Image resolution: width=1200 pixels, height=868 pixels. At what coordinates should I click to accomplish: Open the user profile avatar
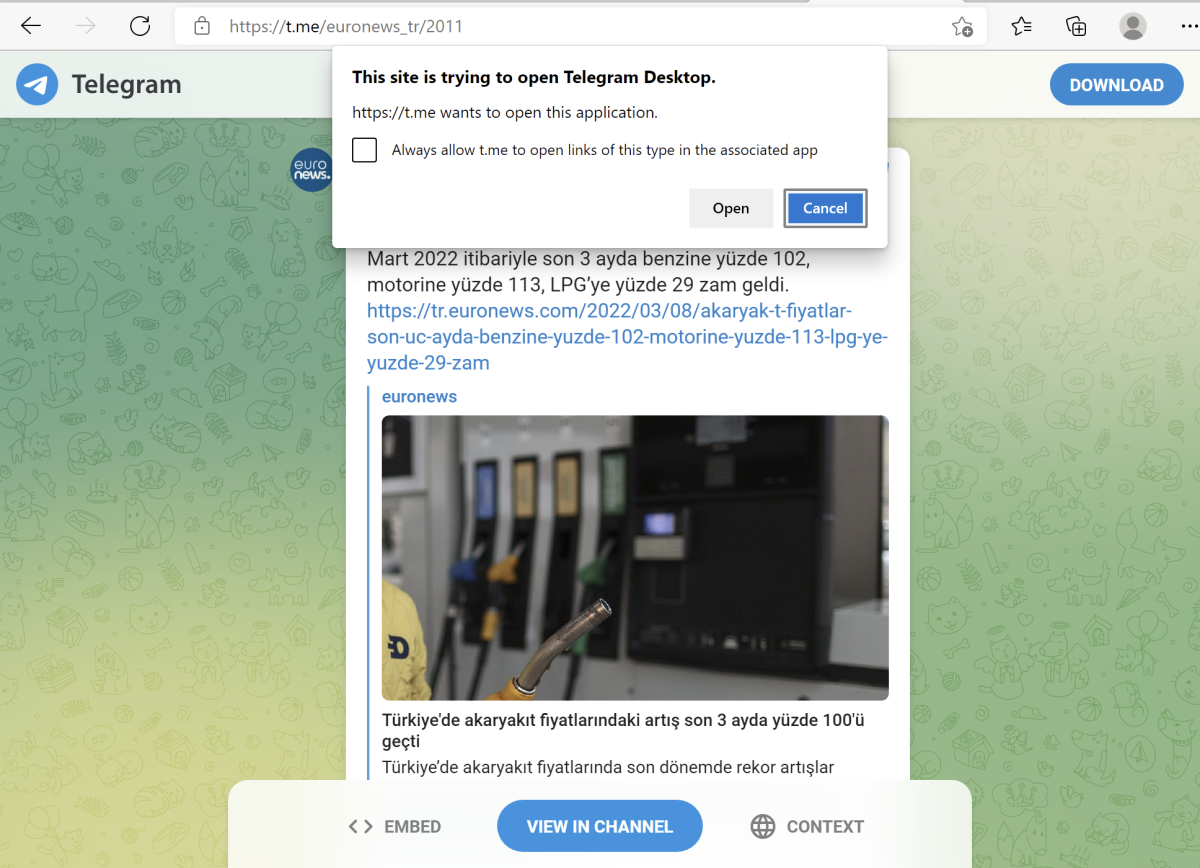tap(1132, 27)
